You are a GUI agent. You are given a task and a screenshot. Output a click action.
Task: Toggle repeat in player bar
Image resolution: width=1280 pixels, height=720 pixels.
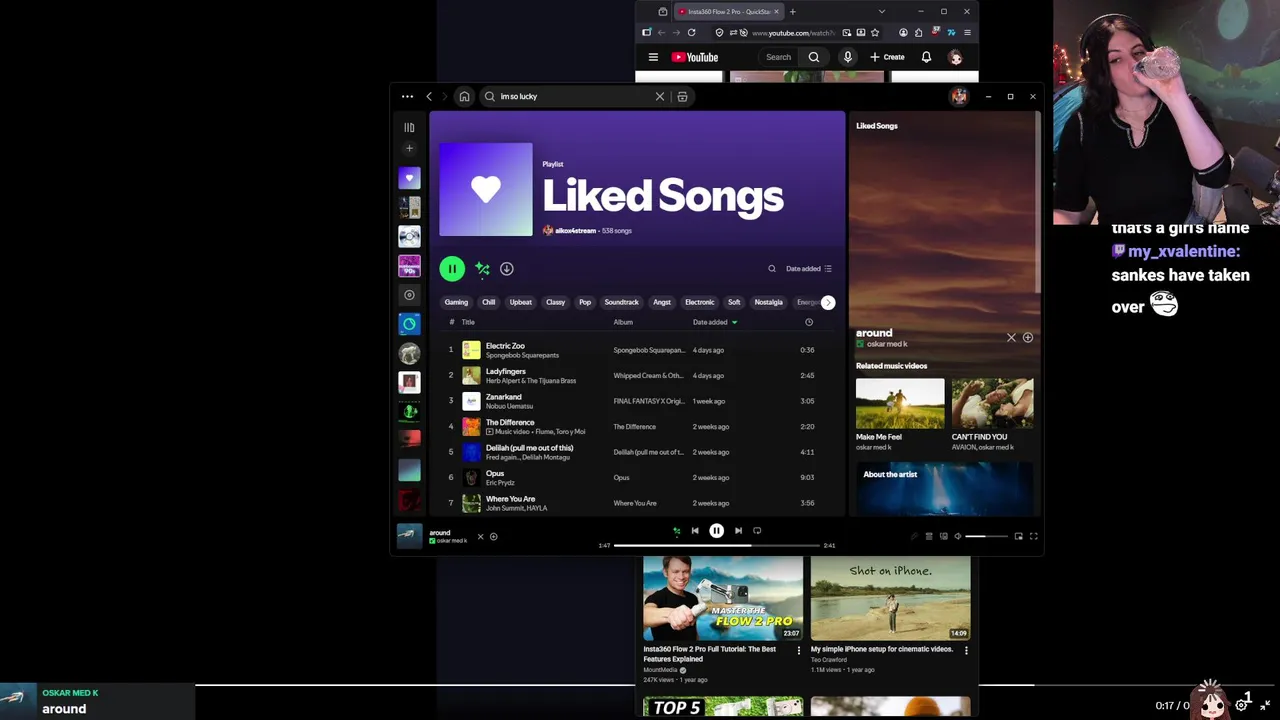[x=757, y=531]
